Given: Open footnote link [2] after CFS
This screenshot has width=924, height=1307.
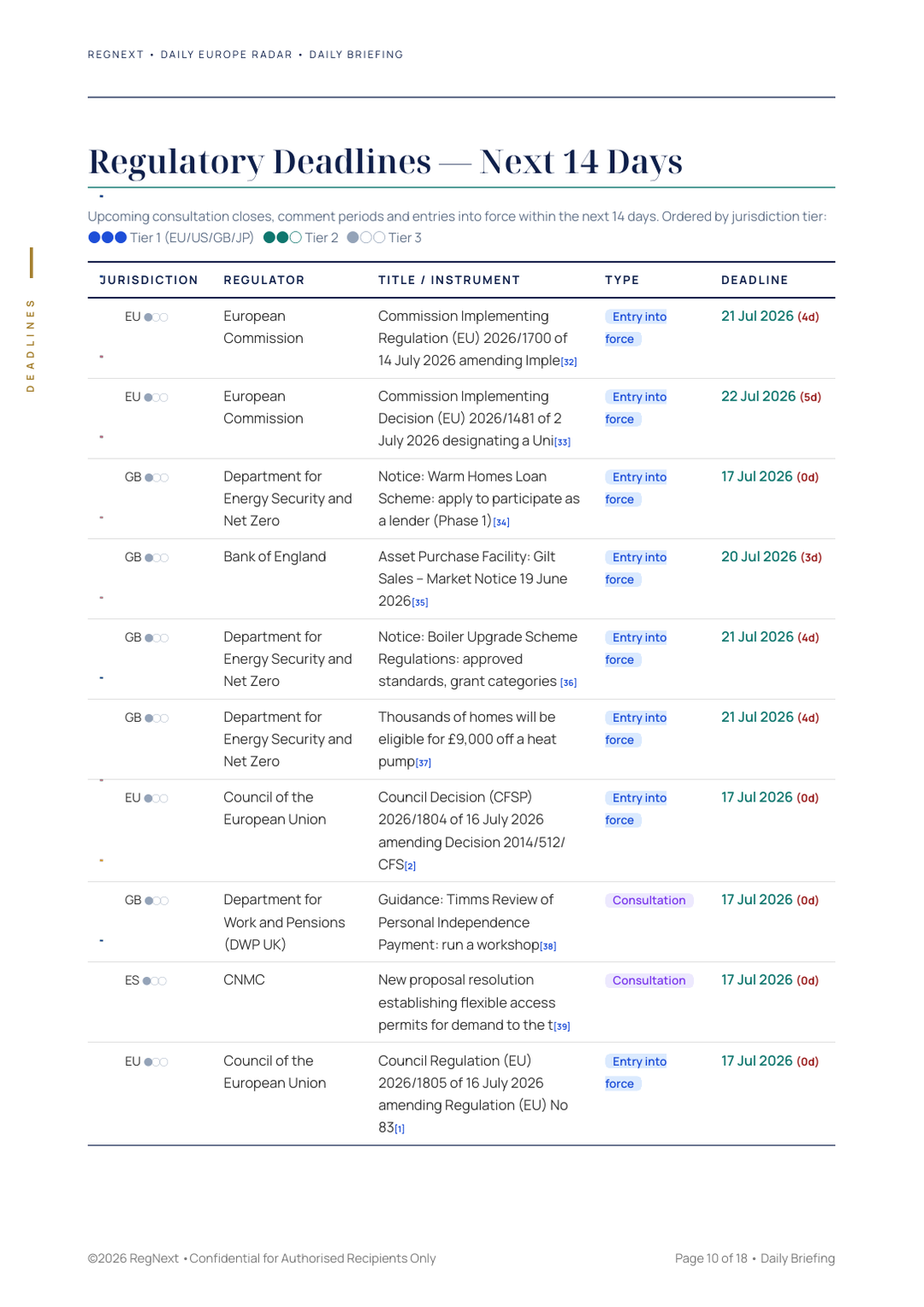Looking at the screenshot, I should (411, 866).
